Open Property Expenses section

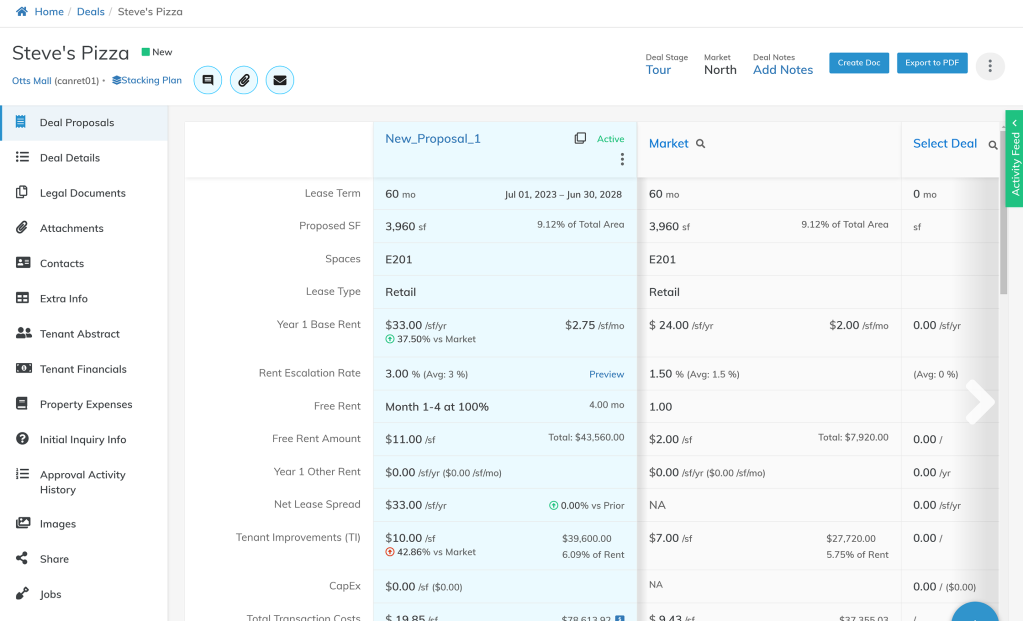pyautogui.click(x=86, y=404)
